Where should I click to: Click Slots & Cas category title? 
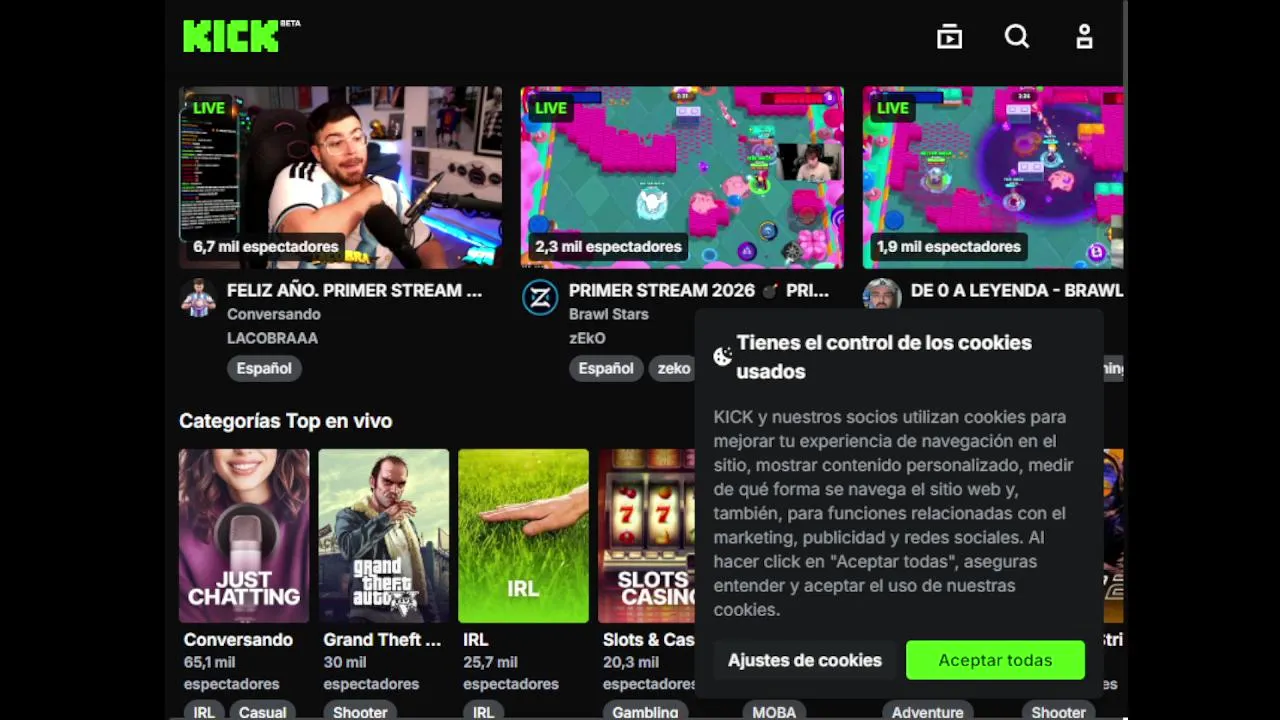649,640
